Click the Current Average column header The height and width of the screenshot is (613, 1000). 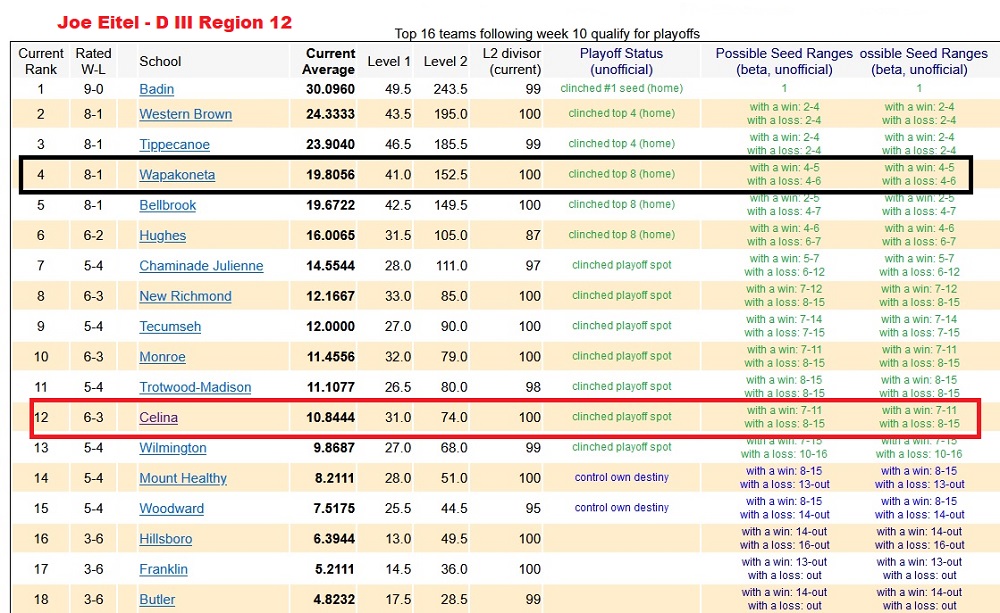[x=329, y=61]
